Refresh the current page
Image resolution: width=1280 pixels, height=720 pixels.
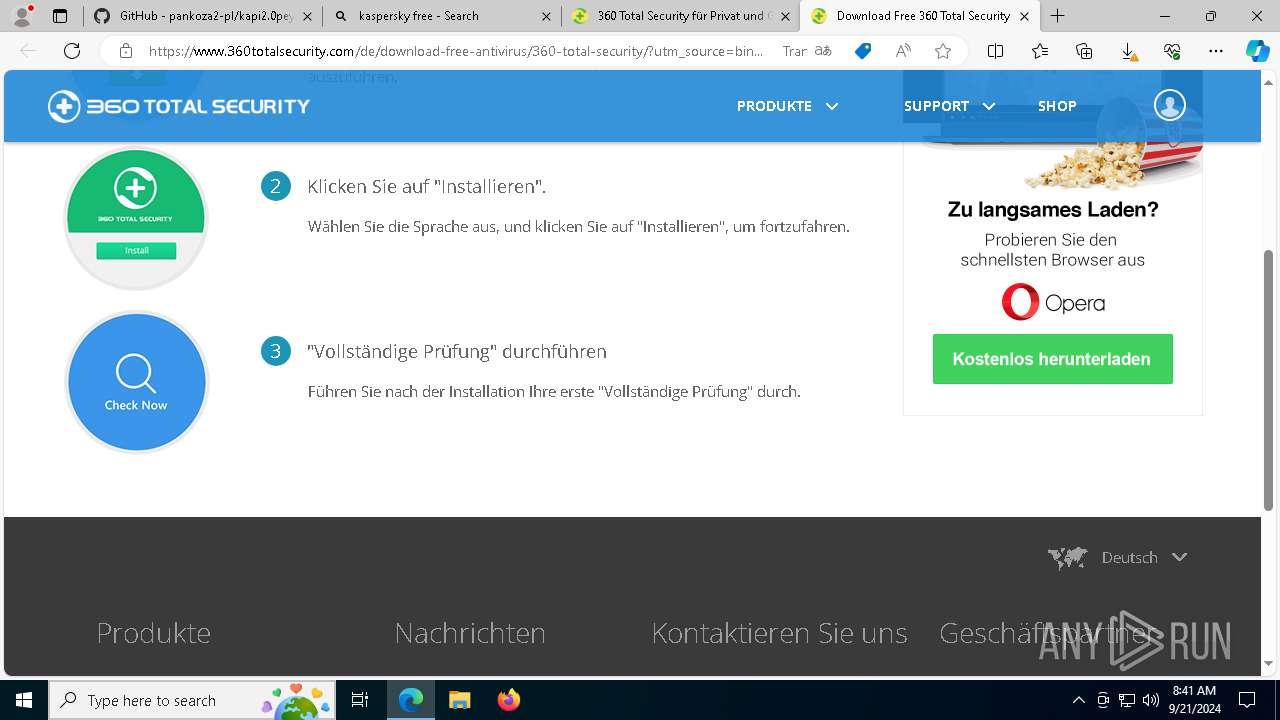[72, 51]
